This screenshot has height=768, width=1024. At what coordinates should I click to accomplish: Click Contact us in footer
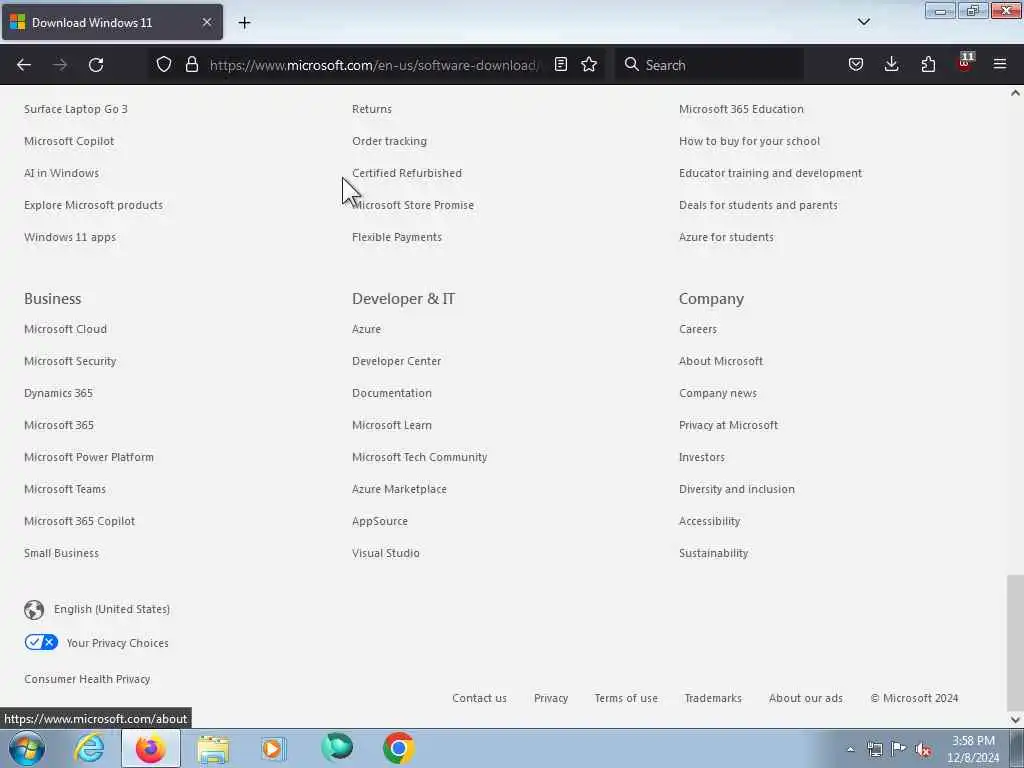click(x=479, y=698)
